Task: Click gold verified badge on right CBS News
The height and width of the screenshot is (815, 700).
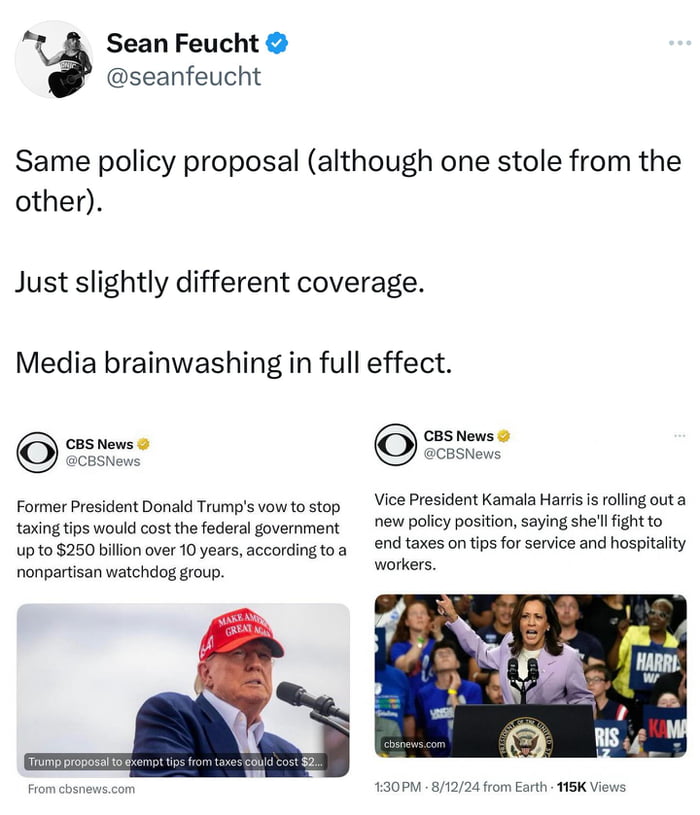Action: [x=504, y=436]
